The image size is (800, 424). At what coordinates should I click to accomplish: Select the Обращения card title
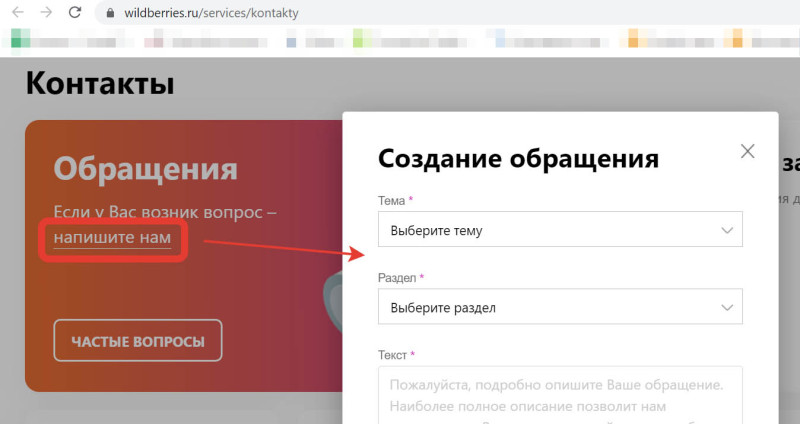pyautogui.click(x=145, y=168)
